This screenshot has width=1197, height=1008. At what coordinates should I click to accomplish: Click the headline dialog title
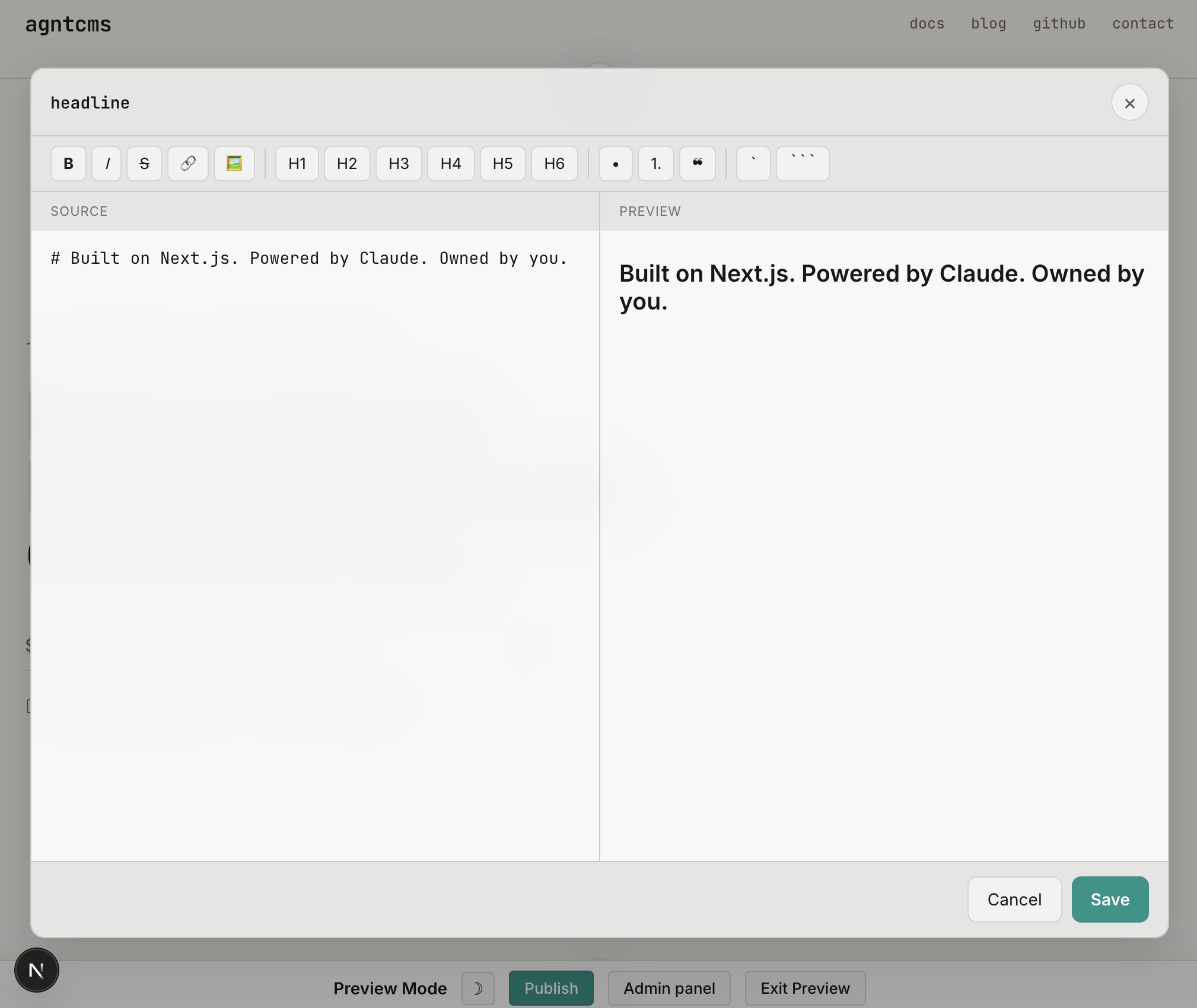pyautogui.click(x=90, y=103)
